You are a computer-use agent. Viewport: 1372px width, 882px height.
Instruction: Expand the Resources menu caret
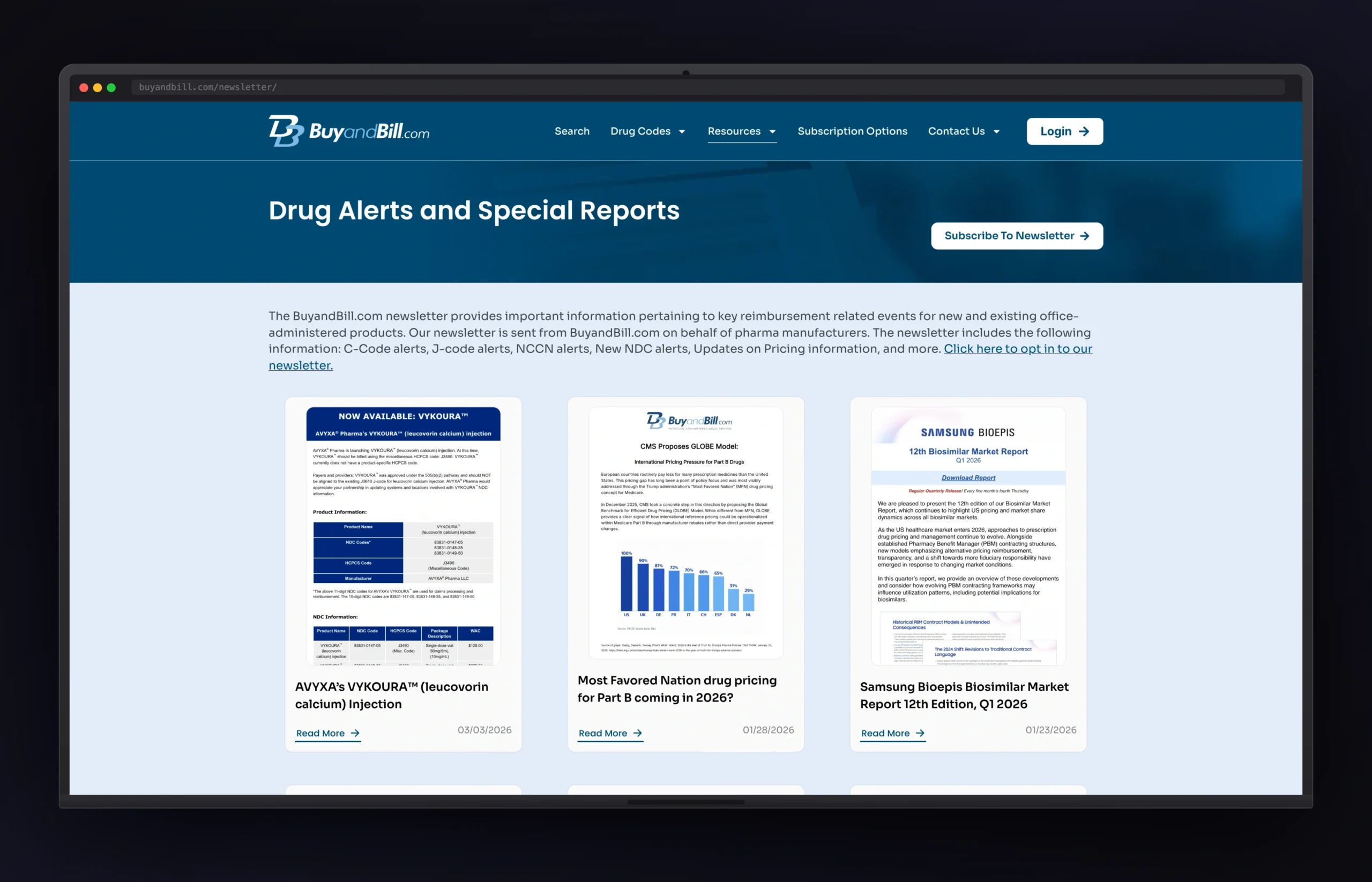click(x=772, y=132)
